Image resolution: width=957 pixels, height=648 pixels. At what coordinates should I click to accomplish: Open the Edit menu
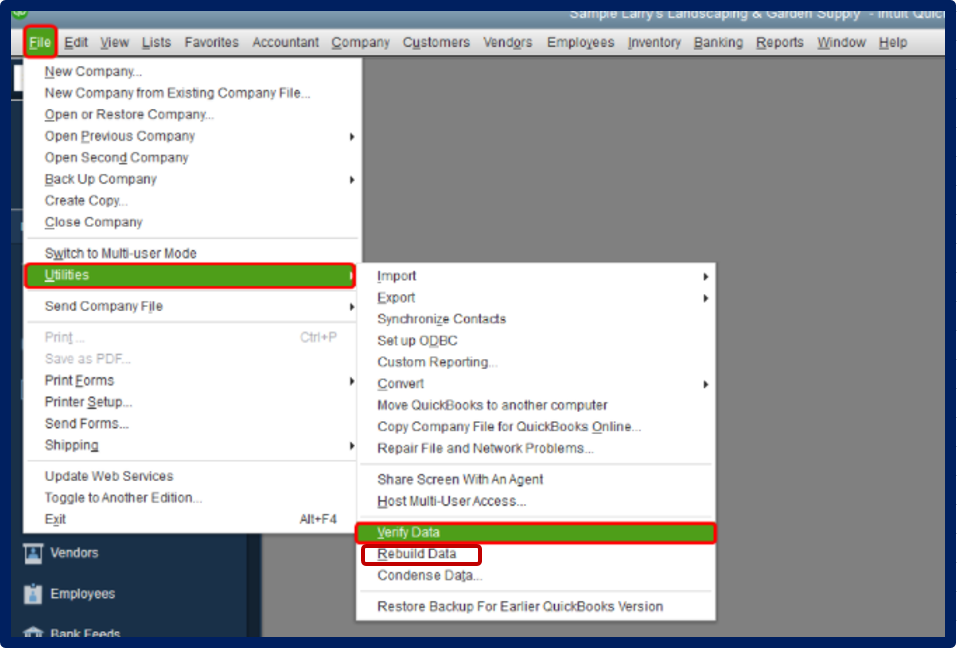pyautogui.click(x=76, y=43)
